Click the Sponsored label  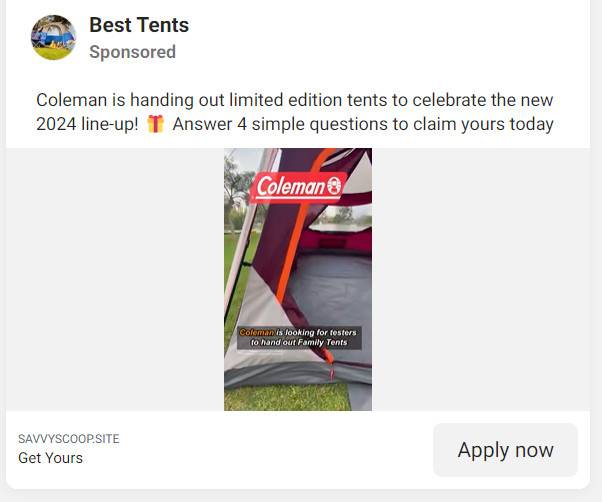(x=132, y=52)
